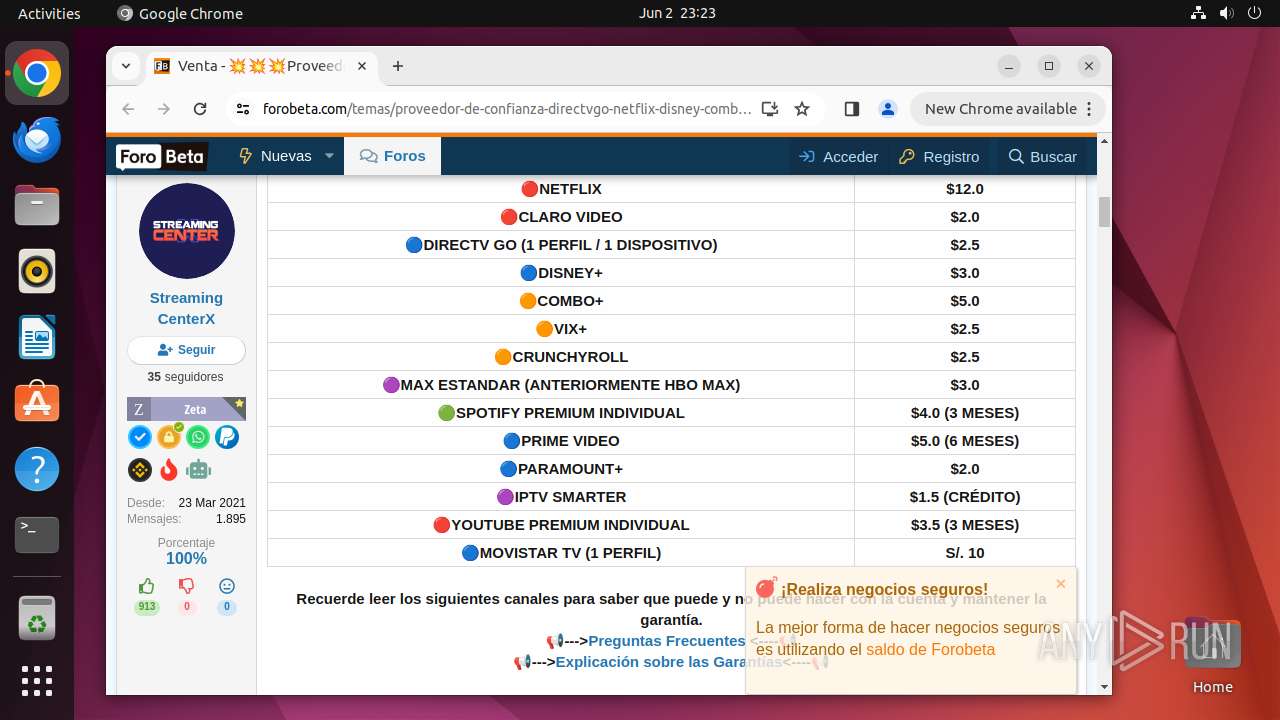Open Buscar search
The width and height of the screenshot is (1280, 720).
pyautogui.click(x=1043, y=156)
